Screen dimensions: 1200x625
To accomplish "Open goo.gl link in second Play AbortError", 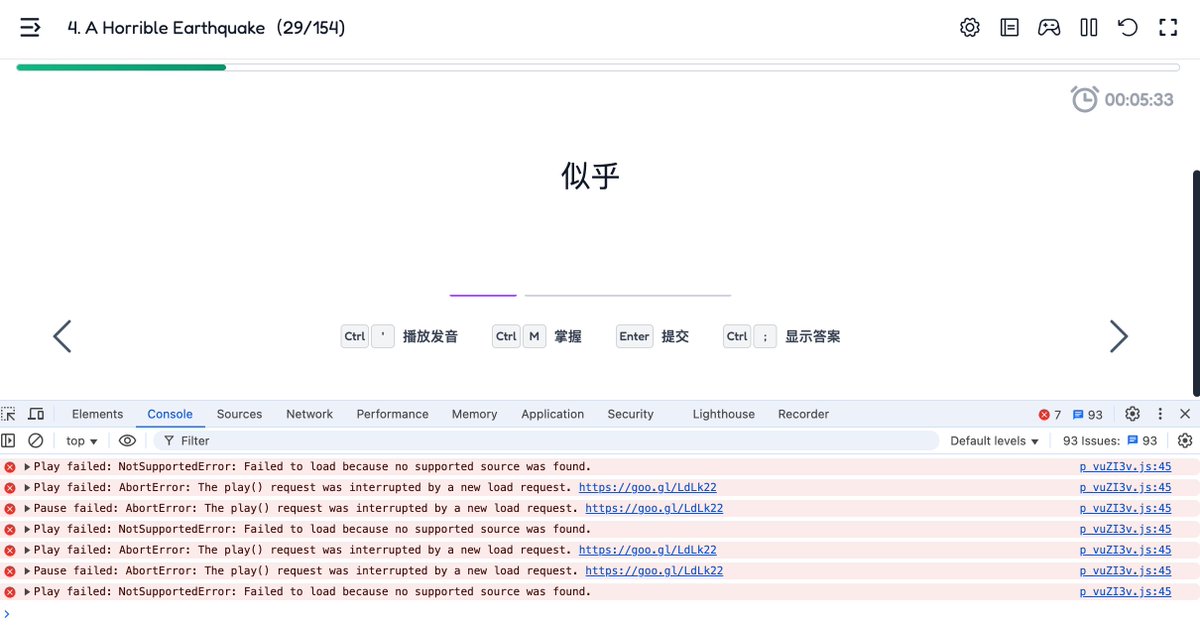I will click(648, 550).
